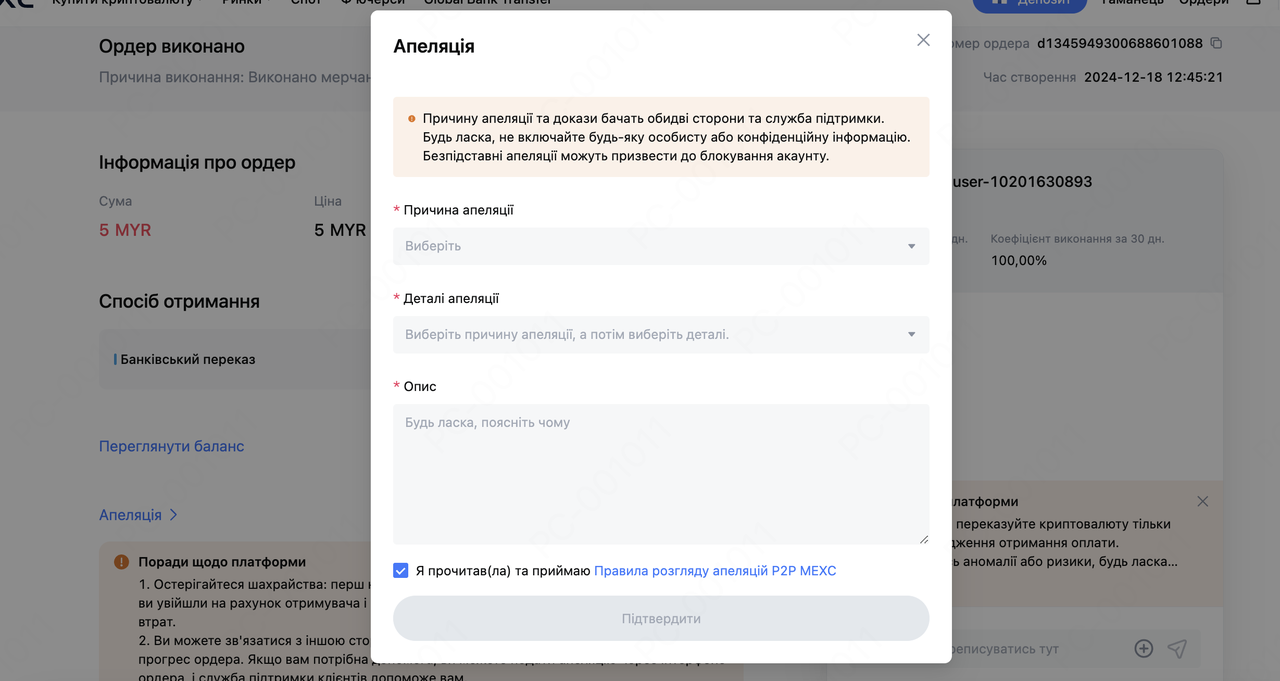Uncheck the appeal rules agreement checkbox
Image resolution: width=1280 pixels, height=681 pixels.
(401, 571)
